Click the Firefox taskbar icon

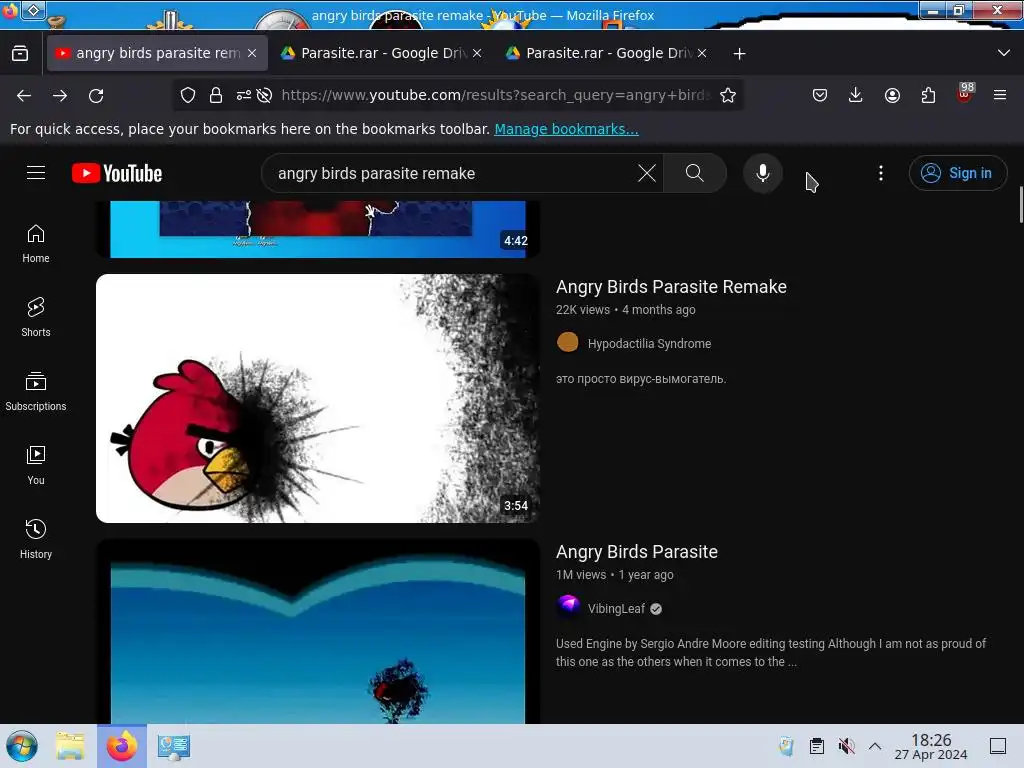pos(121,746)
